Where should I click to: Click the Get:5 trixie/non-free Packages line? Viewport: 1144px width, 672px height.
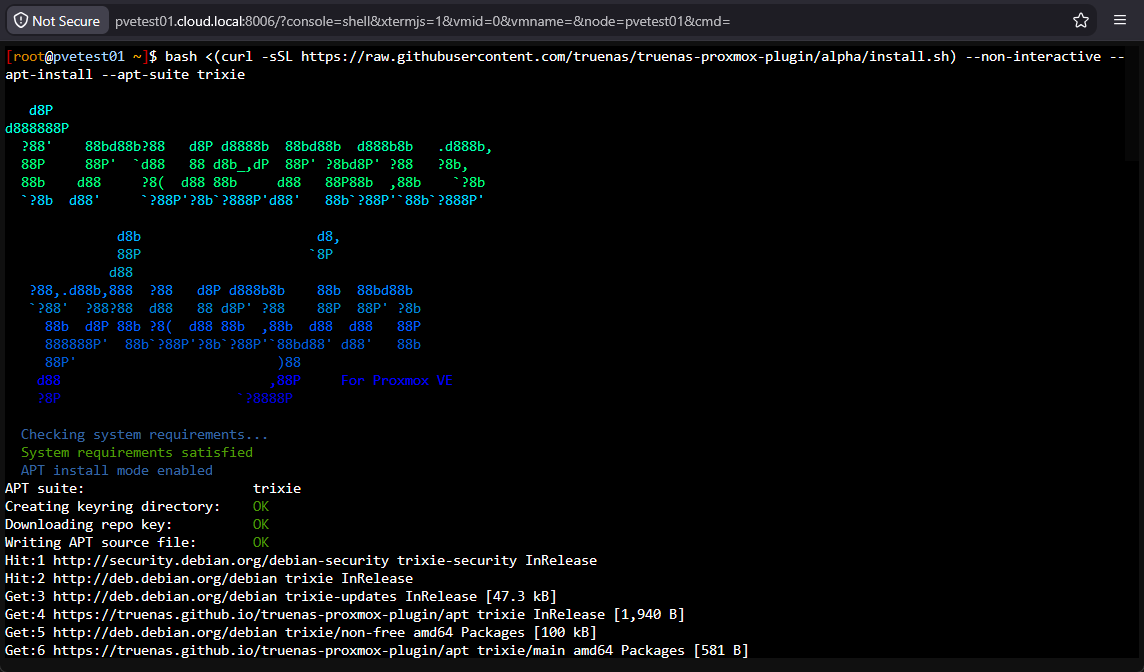pos(301,633)
